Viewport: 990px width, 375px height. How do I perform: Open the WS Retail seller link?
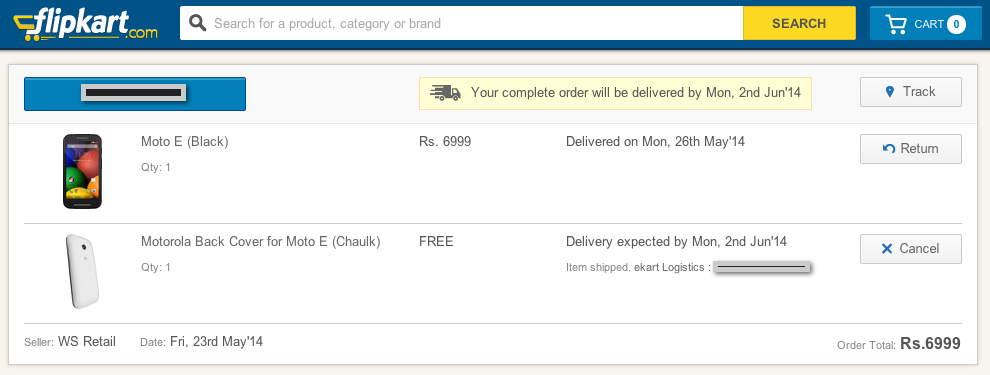point(86,342)
